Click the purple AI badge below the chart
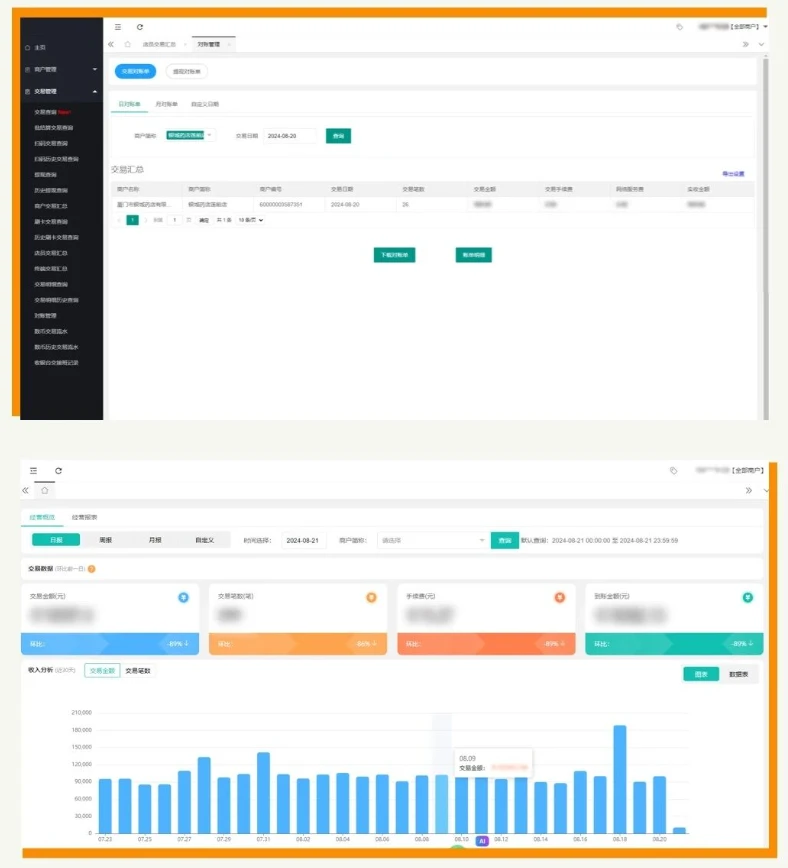The width and height of the screenshot is (788, 868). point(482,841)
